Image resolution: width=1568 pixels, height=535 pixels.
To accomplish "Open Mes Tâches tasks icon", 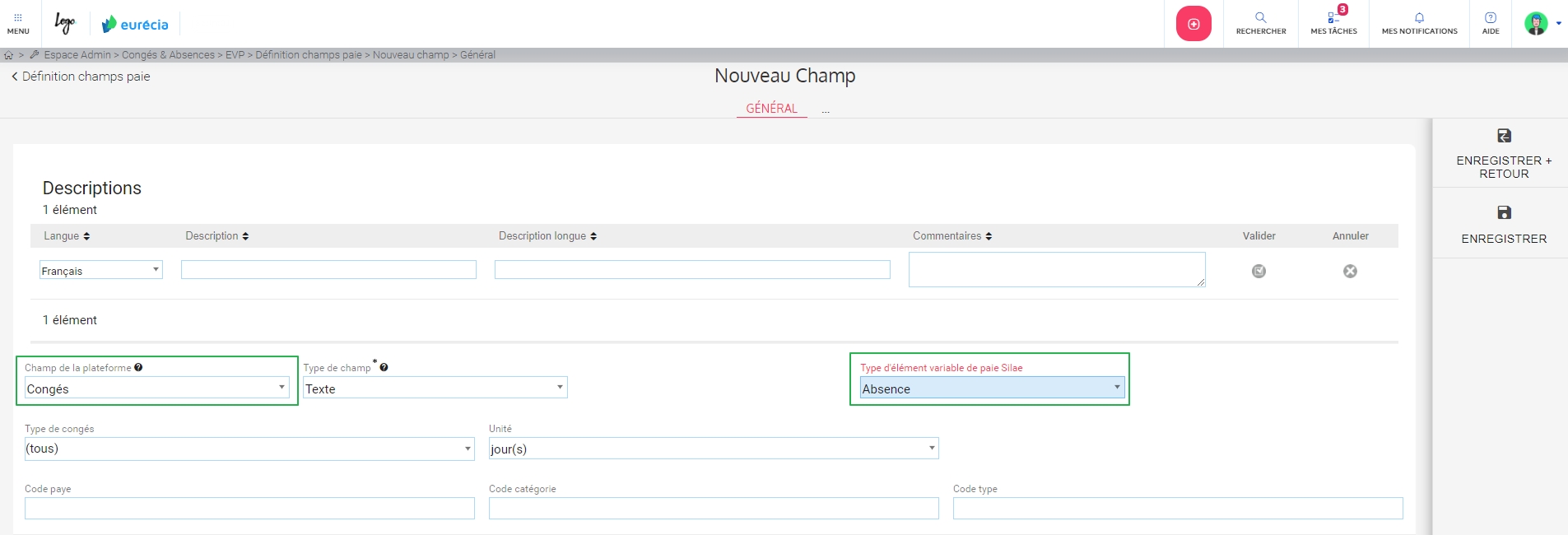I will [1333, 17].
